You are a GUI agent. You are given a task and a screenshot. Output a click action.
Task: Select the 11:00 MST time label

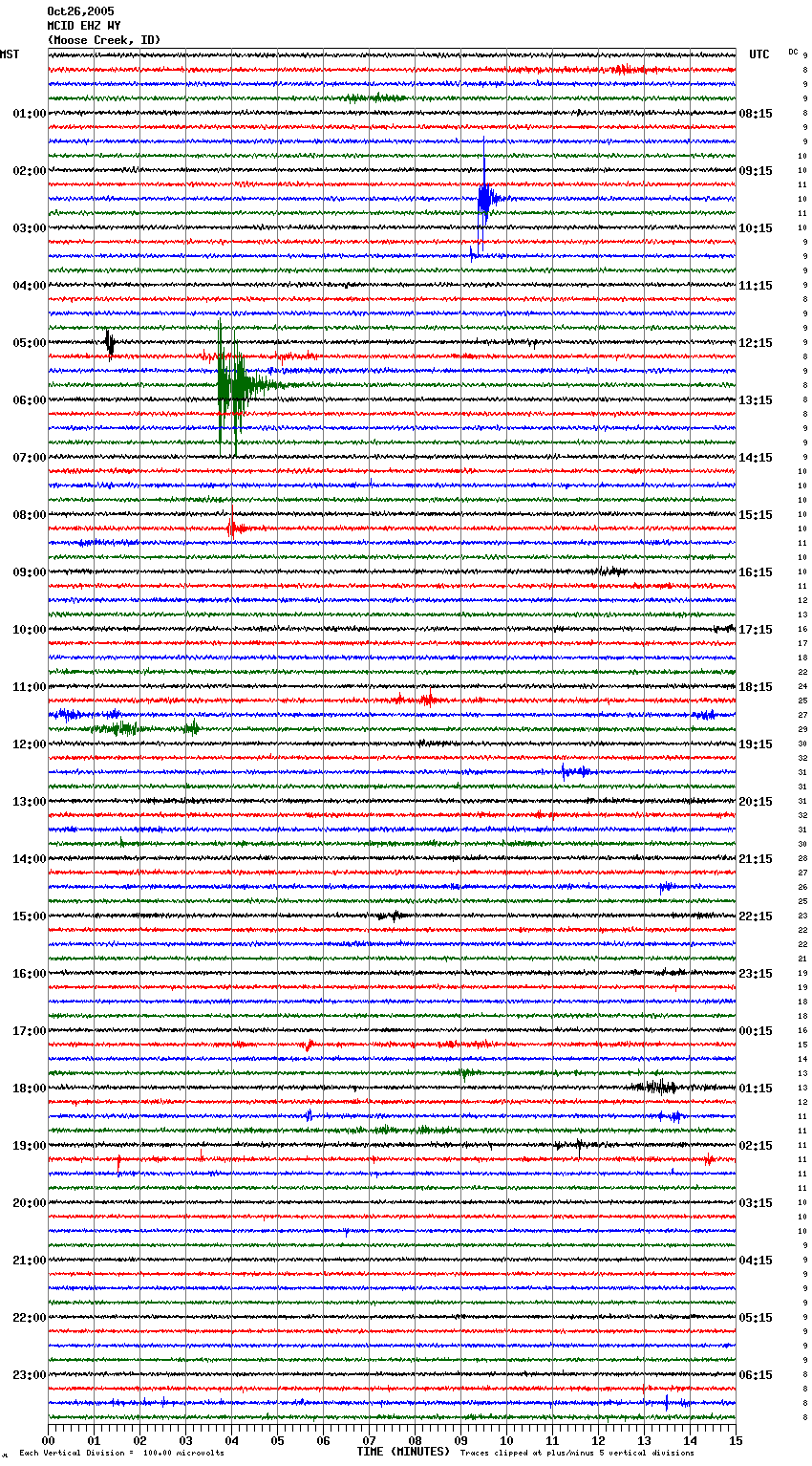pyautogui.click(x=29, y=687)
